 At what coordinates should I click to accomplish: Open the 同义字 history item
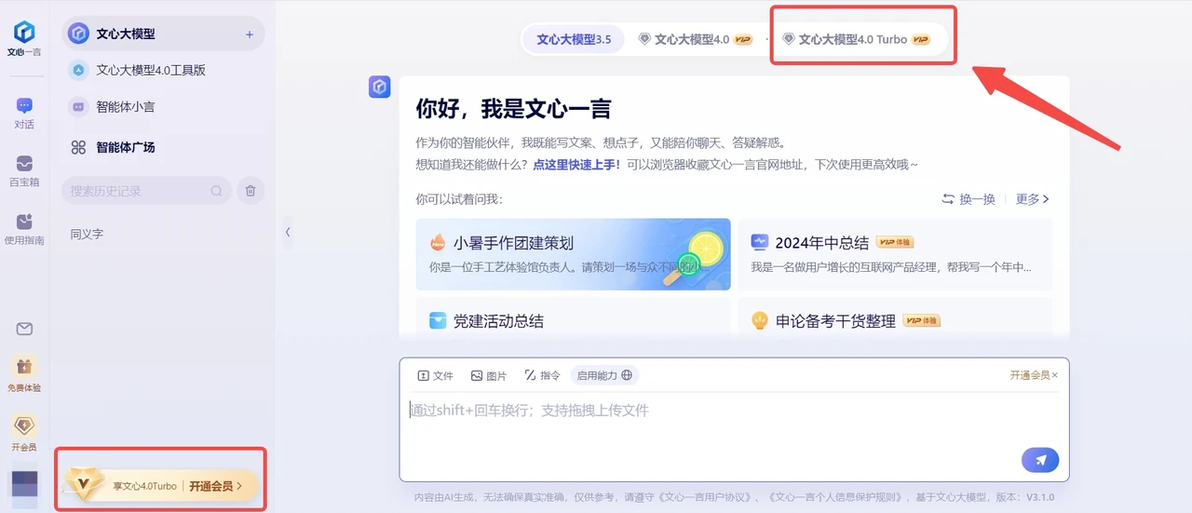coord(87,235)
